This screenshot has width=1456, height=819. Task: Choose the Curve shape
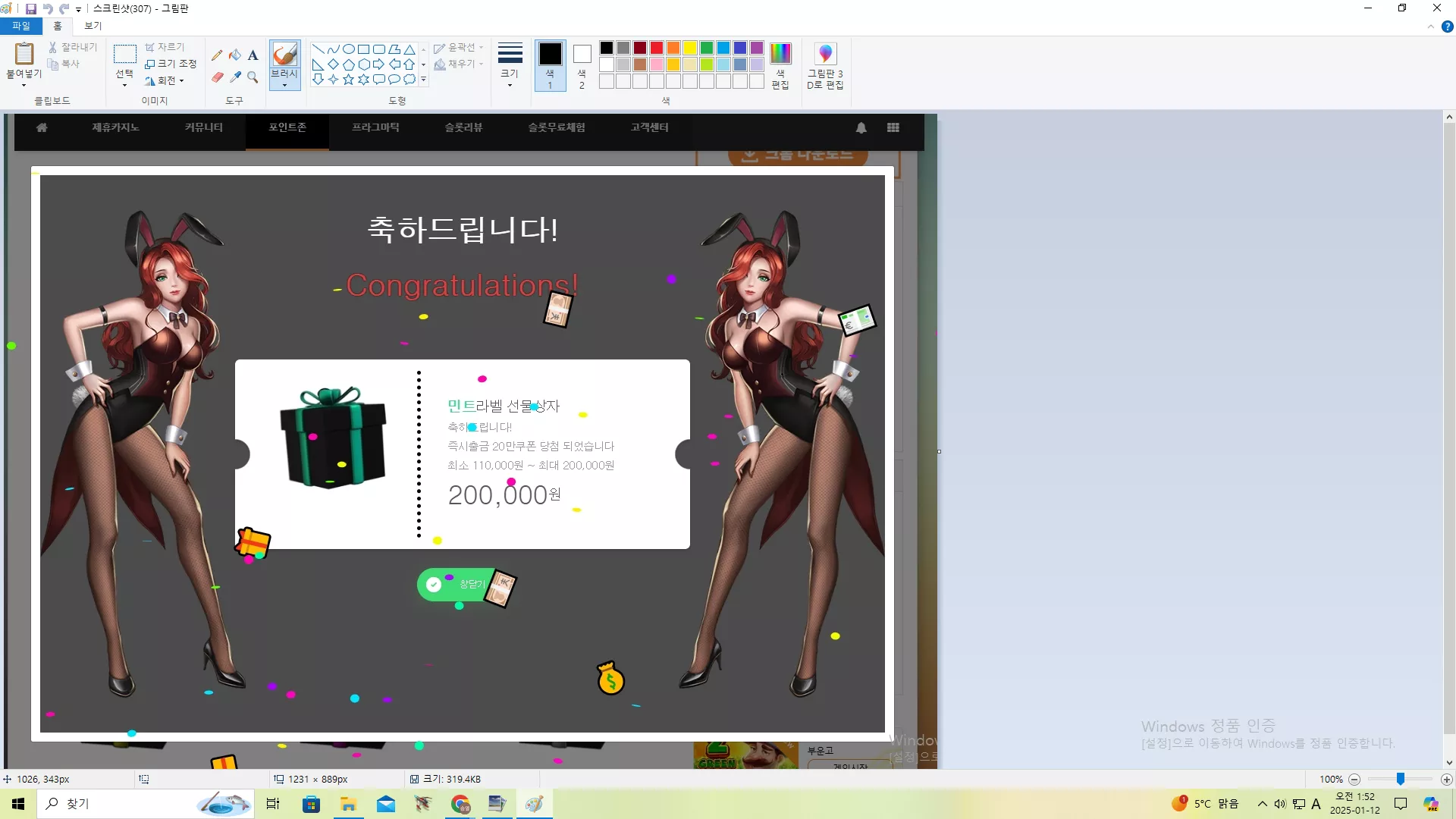333,49
